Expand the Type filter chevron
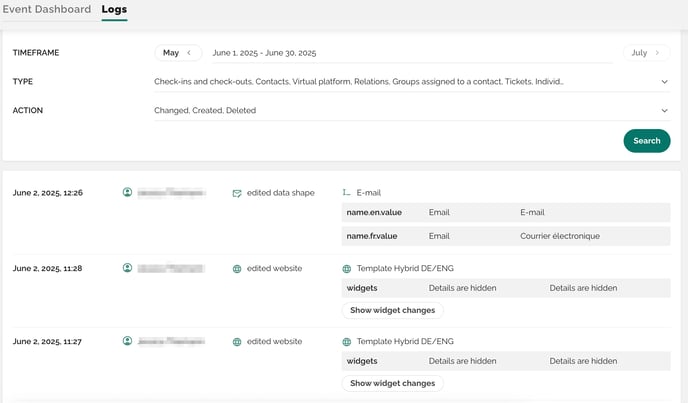688x403 pixels. pyautogui.click(x=664, y=82)
